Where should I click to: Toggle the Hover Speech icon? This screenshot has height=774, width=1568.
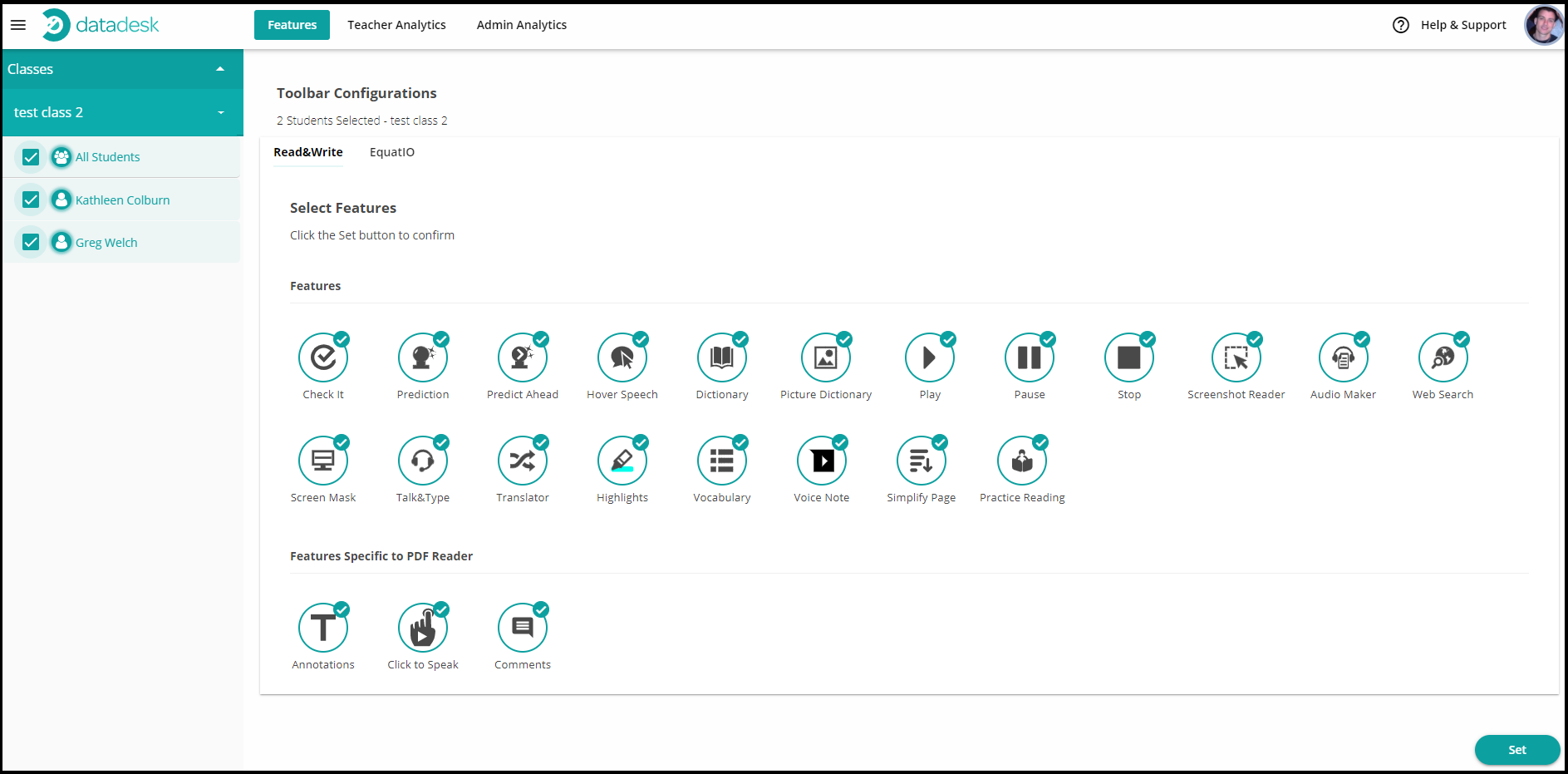point(622,357)
